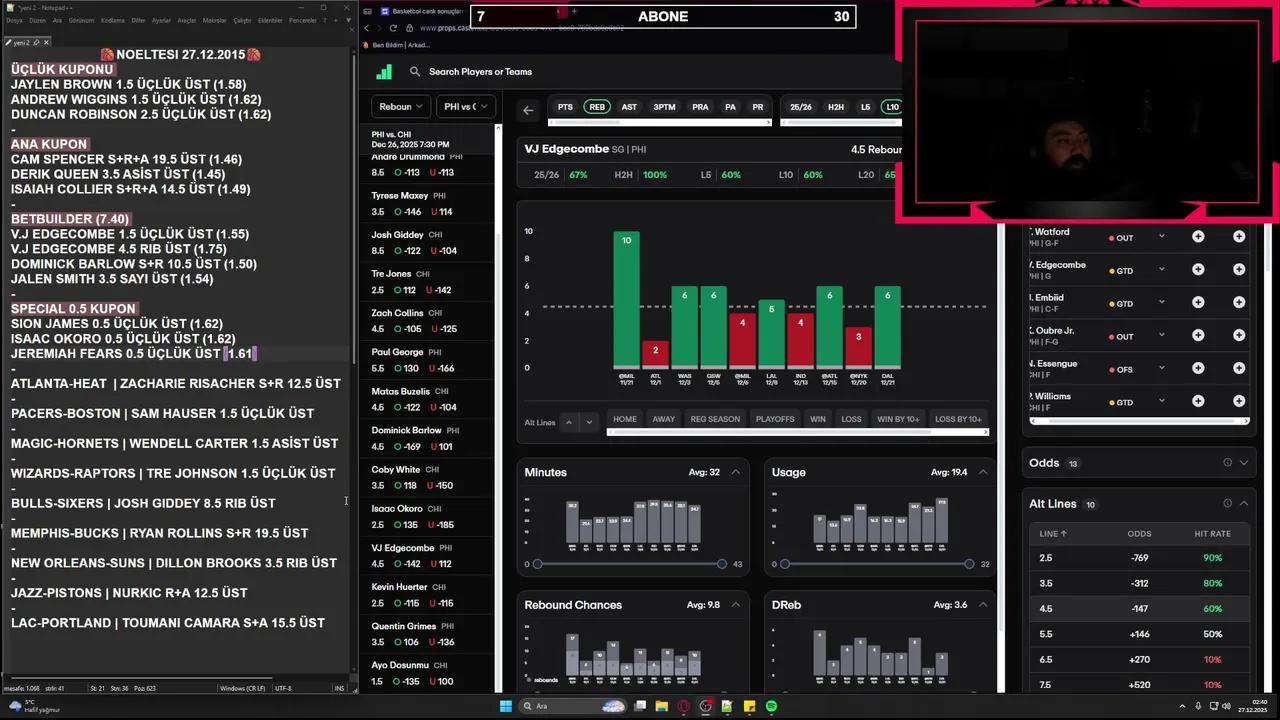Collapse the Rebound Chances panel
This screenshot has width=1280, height=720.
736,605
